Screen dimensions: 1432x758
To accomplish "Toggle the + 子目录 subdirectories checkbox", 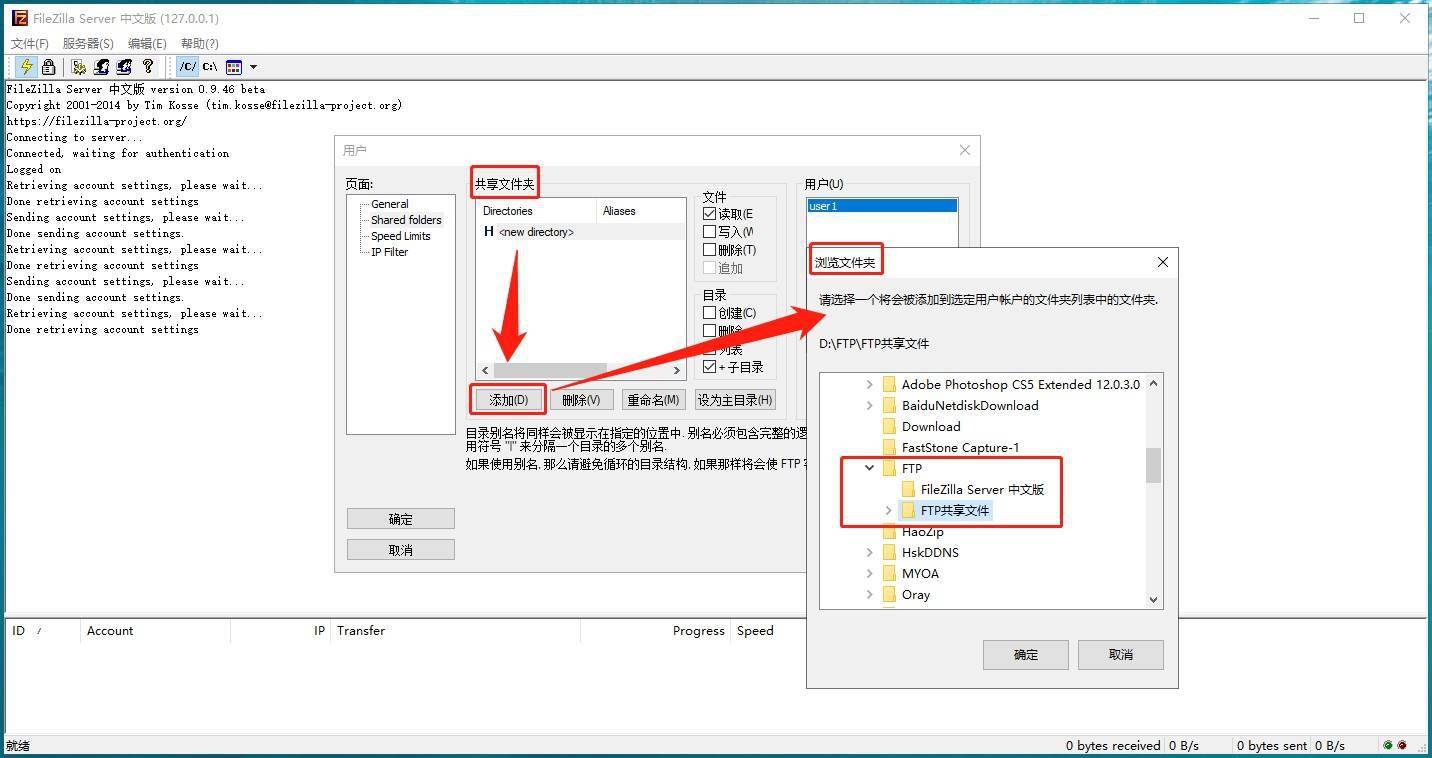I will click(710, 367).
